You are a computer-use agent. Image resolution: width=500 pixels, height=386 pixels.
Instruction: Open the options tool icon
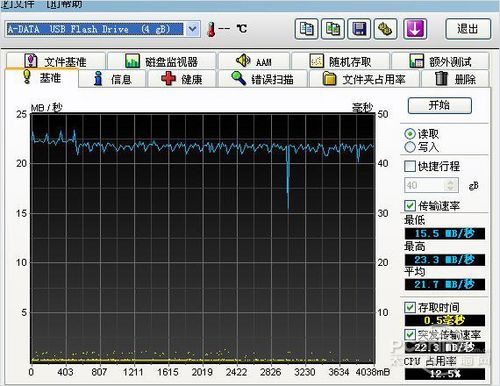[x=385, y=29]
